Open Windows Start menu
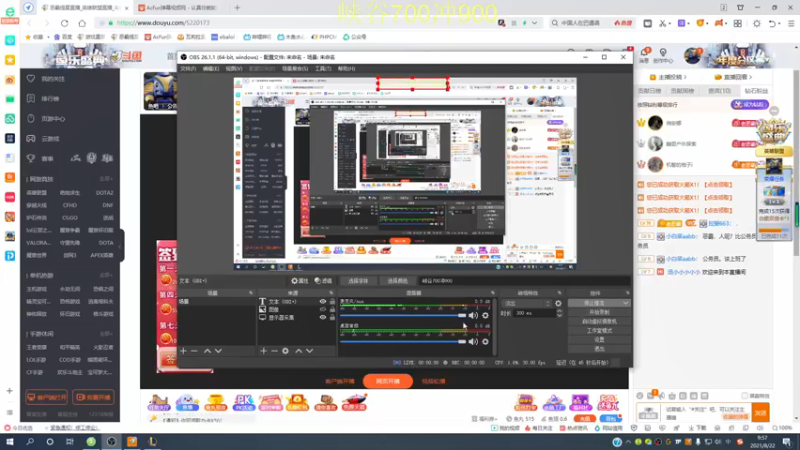The width and height of the screenshot is (800, 450). click(x=10, y=441)
